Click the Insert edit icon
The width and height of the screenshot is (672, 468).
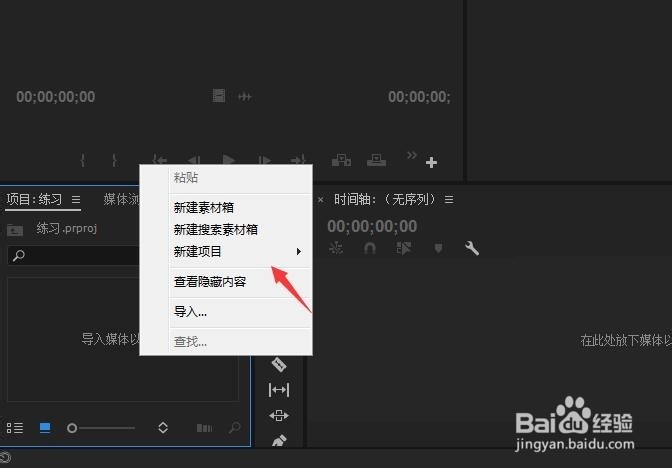click(341, 160)
